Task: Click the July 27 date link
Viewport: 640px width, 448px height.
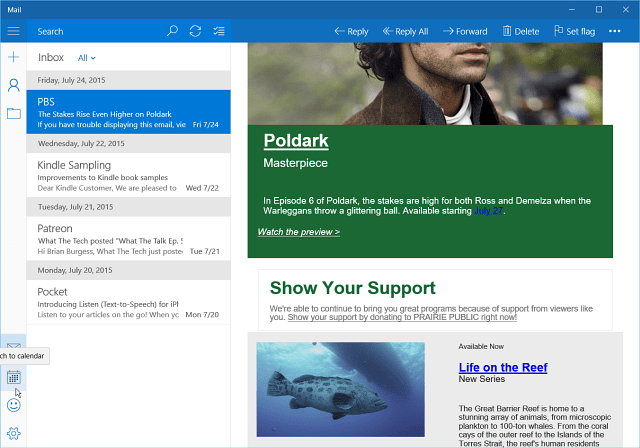Action: tap(489, 211)
